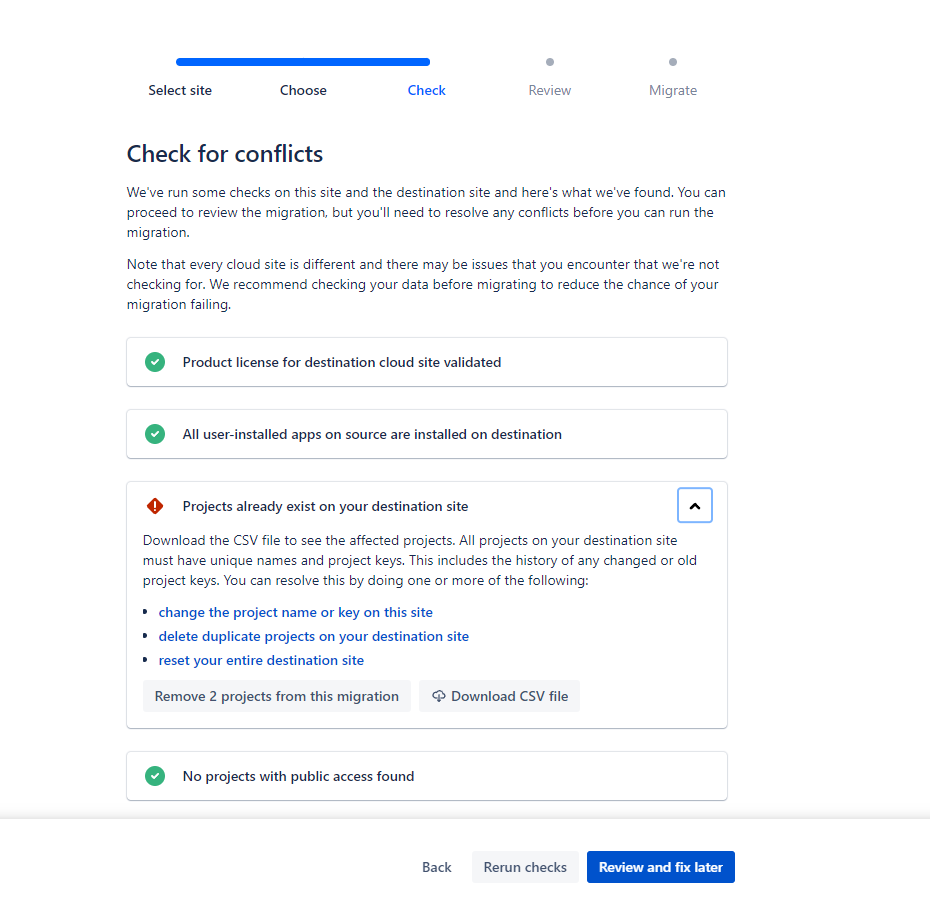Viewport: 930px width, 912px height.
Task: Jump to the Migrate step
Action: point(672,90)
